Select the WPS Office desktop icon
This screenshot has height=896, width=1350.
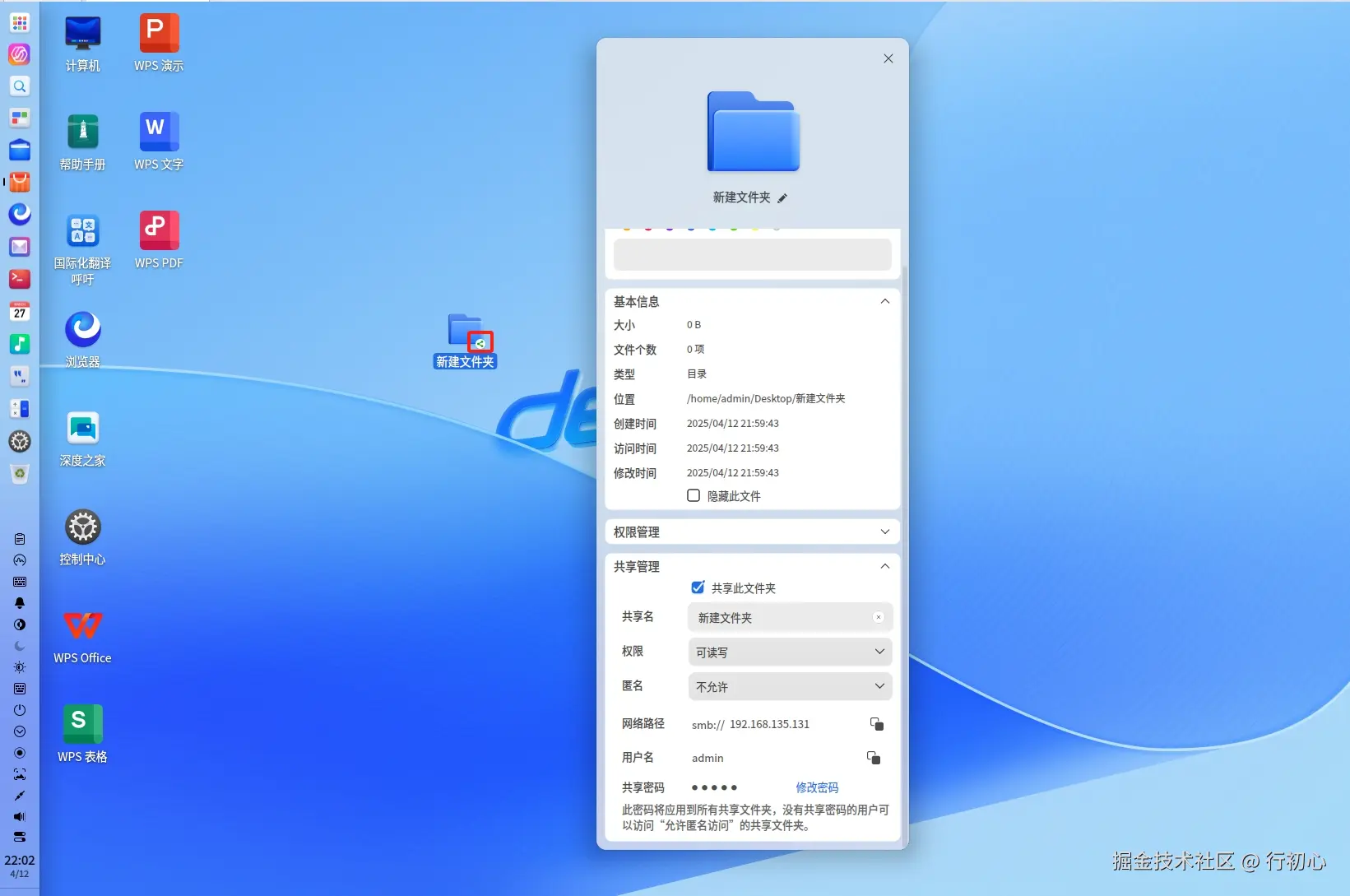click(x=83, y=636)
